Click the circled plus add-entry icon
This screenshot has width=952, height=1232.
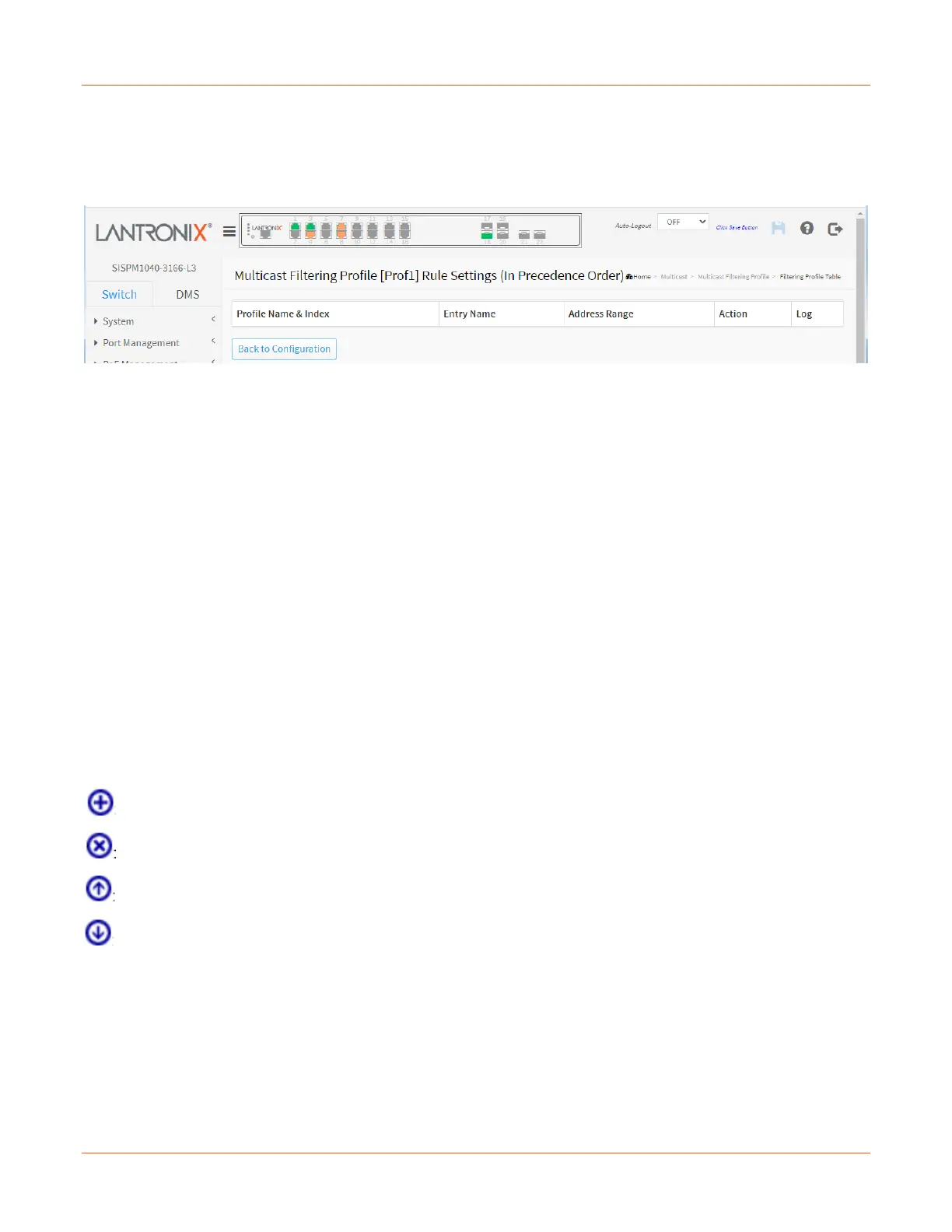(x=100, y=802)
